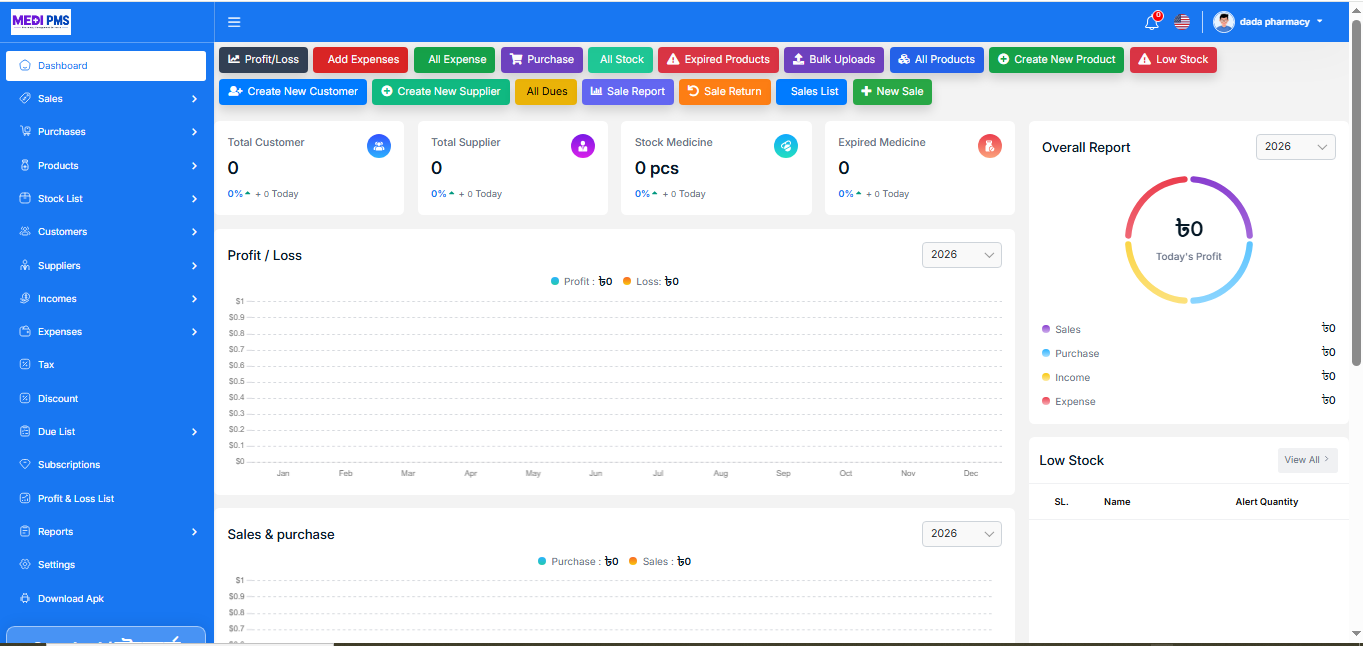Expand the Products submenu chevron
Screen dimensions: 1363x646
coord(194,166)
